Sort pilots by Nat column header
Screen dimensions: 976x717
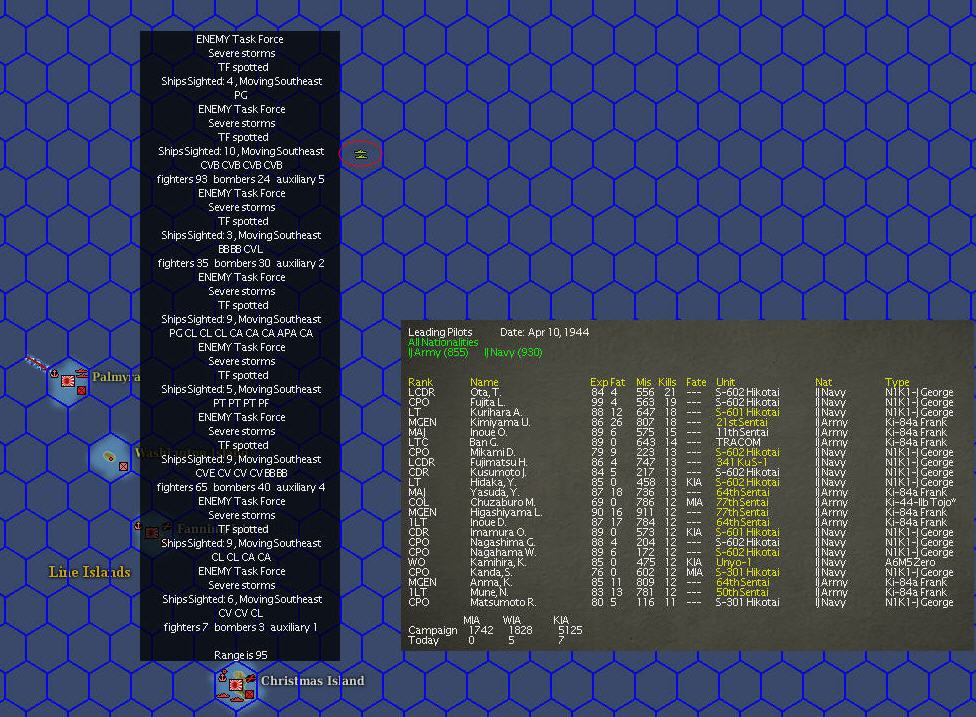824,382
